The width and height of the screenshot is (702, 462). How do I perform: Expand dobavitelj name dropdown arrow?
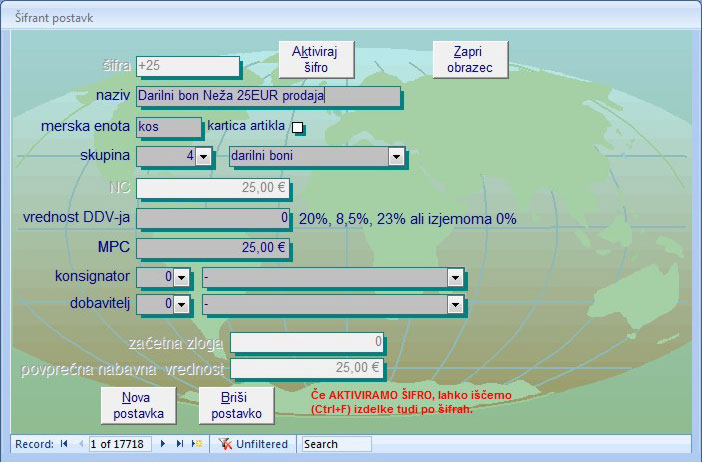[x=456, y=303]
